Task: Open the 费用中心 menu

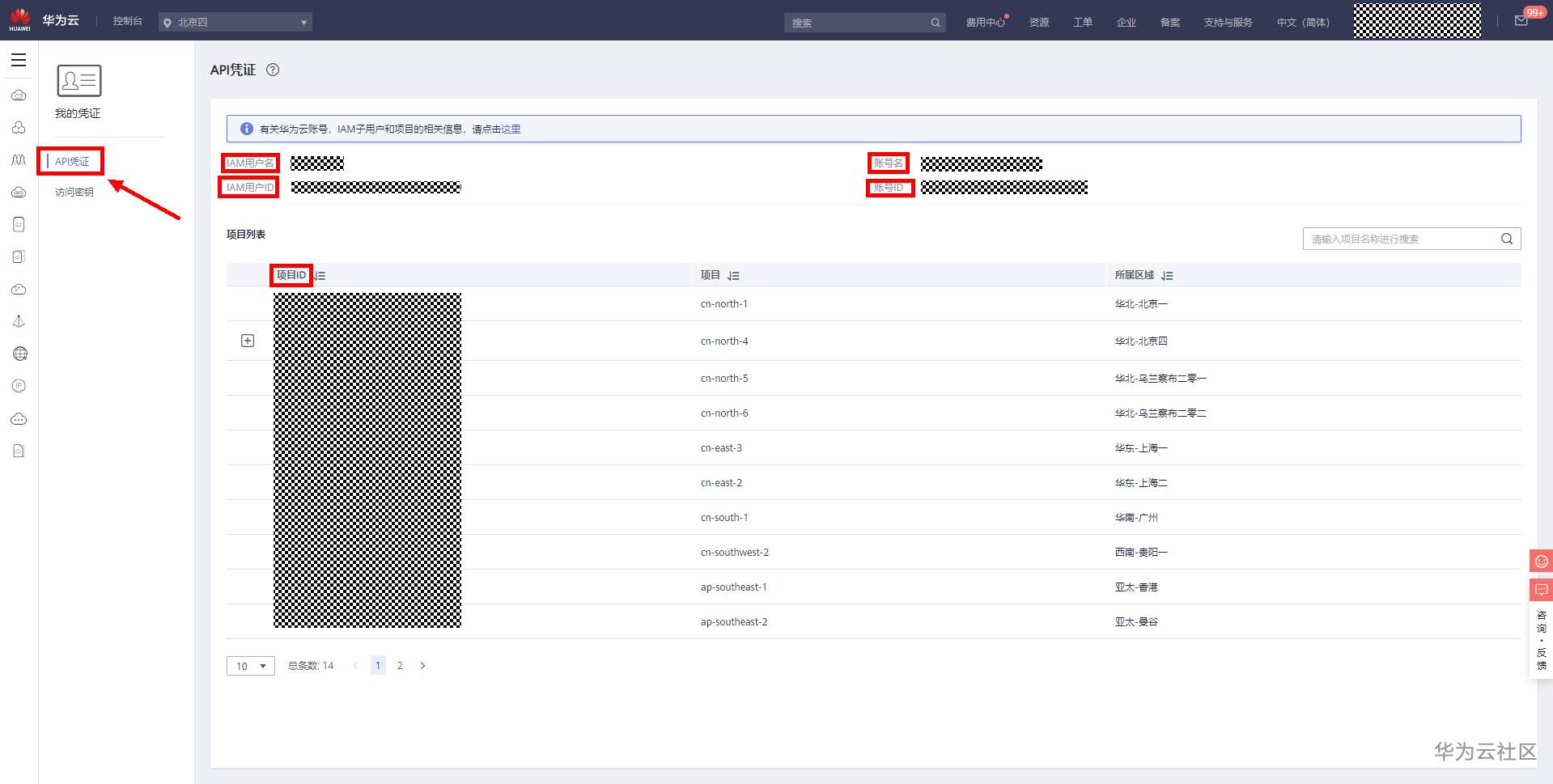Action: coord(985,23)
